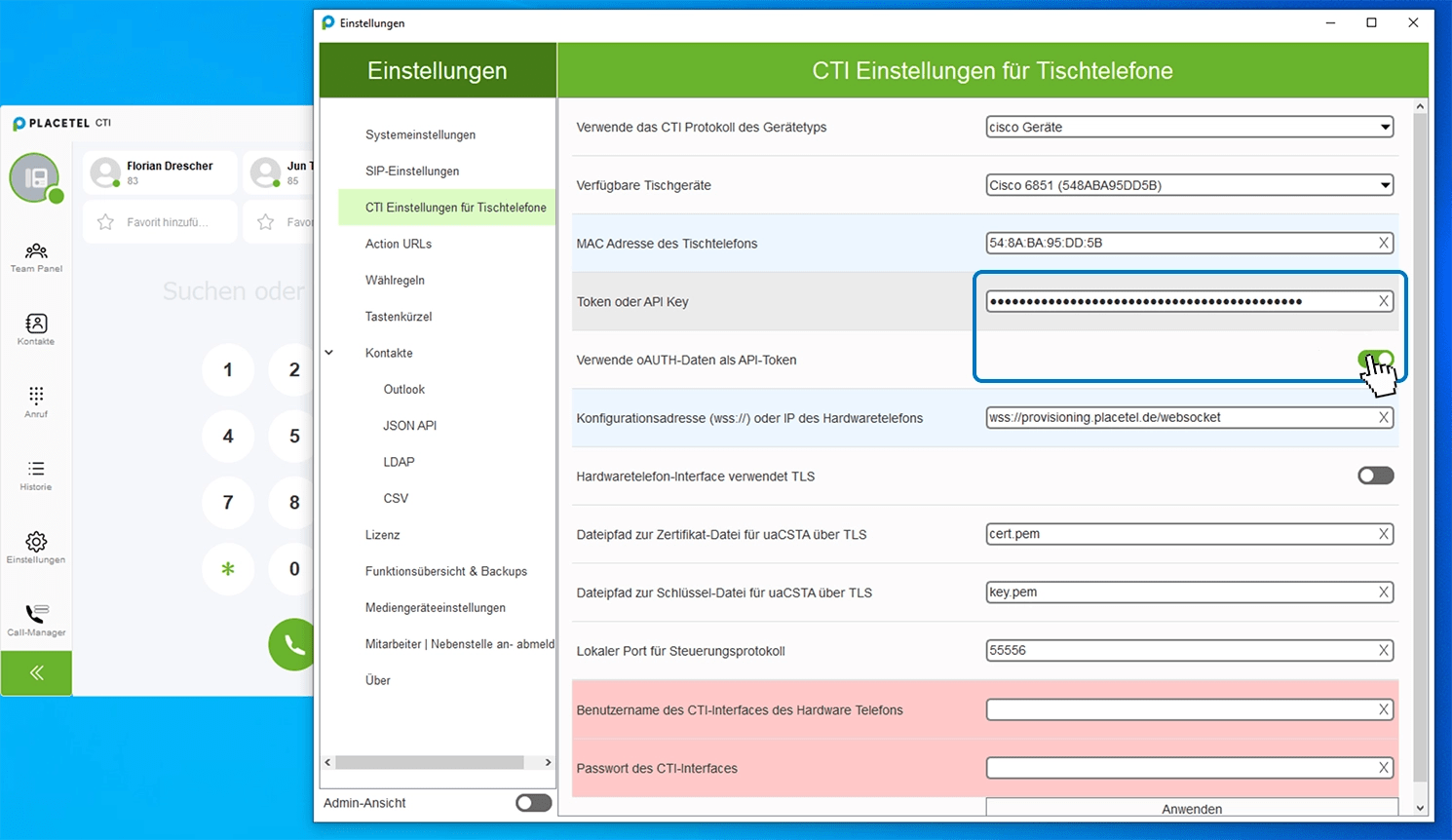Click scroll-right arrow of settings menu scrollbar
The width and height of the screenshot is (1452, 840).
pos(548,762)
